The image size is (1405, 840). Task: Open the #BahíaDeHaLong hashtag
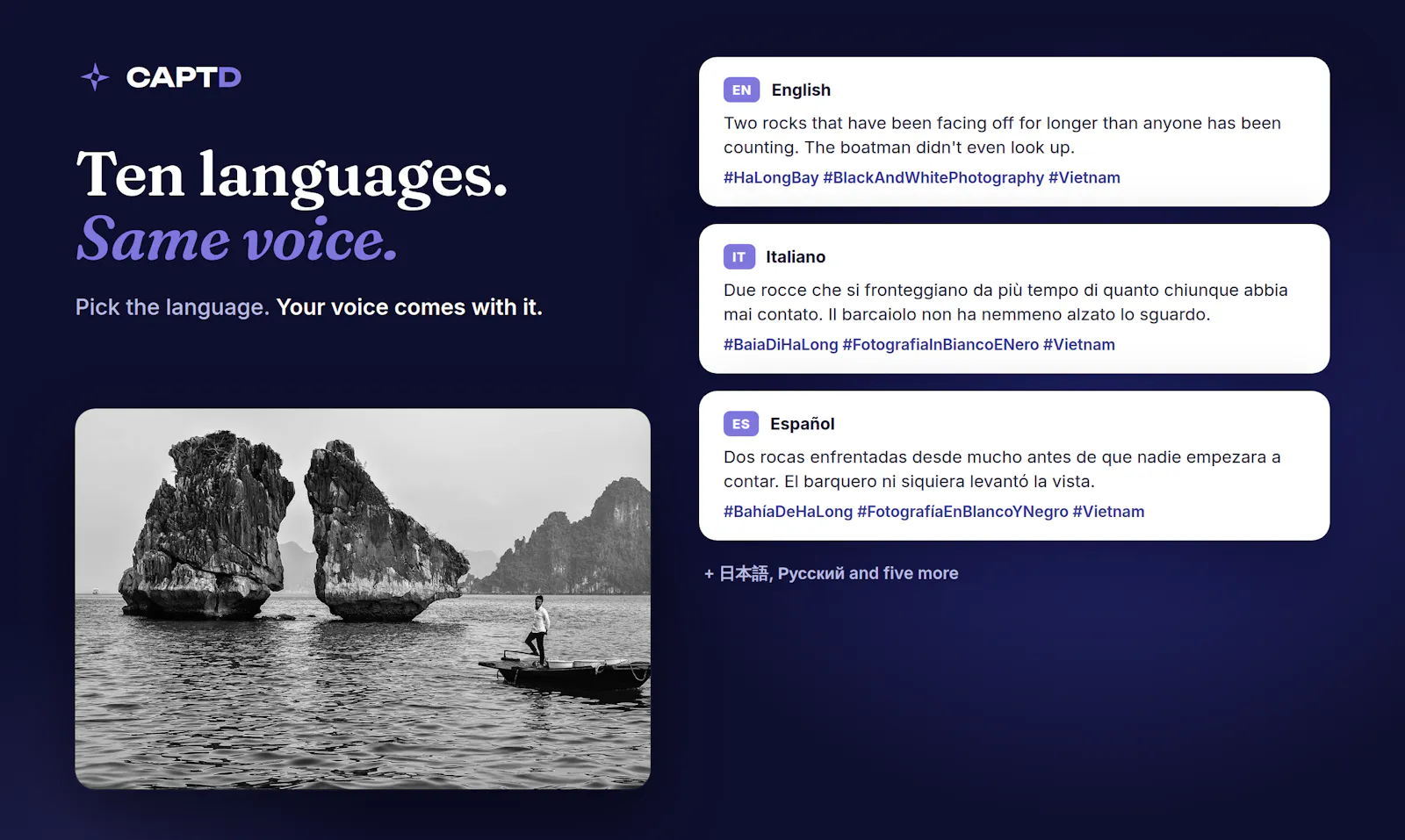click(788, 511)
